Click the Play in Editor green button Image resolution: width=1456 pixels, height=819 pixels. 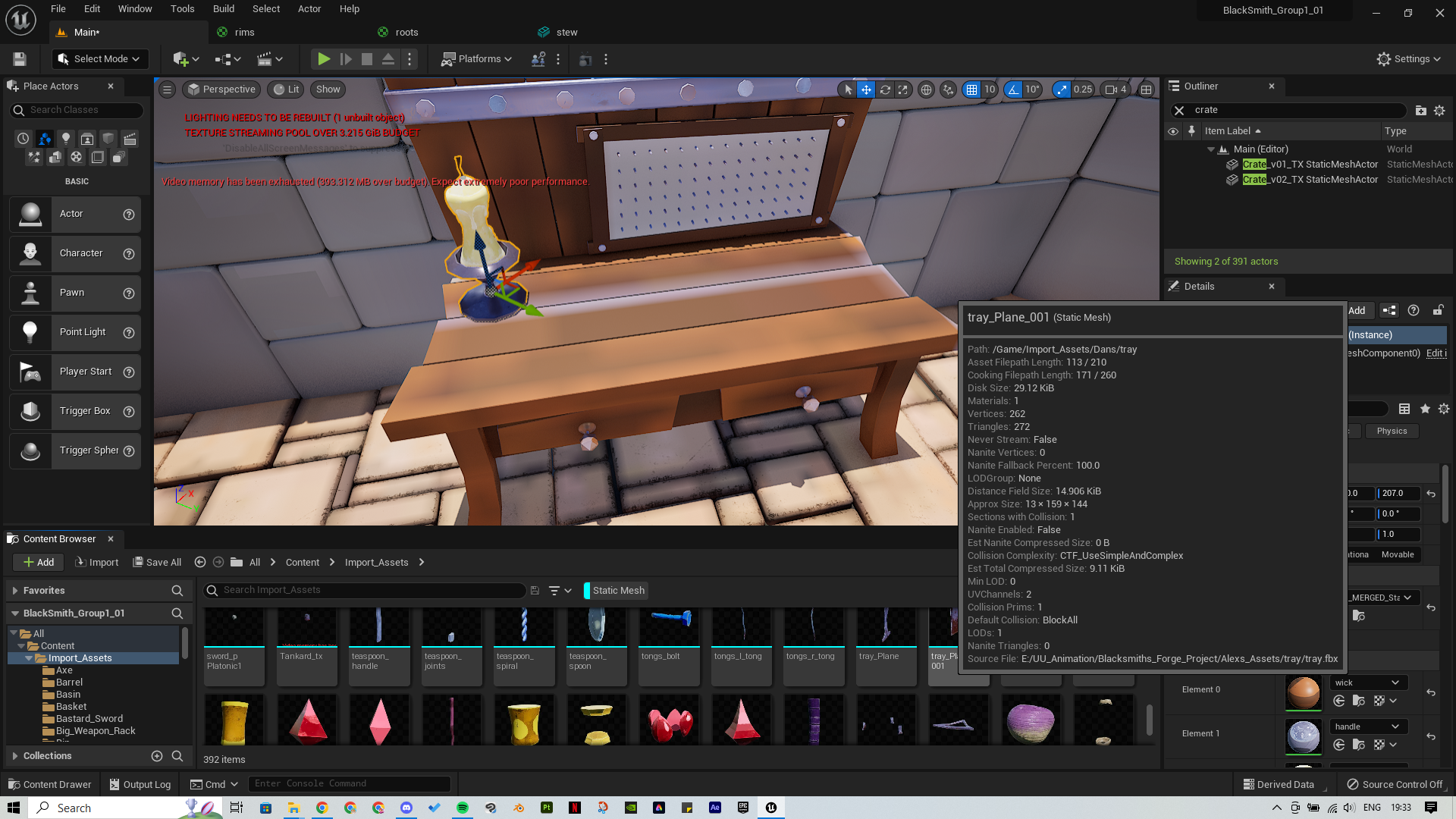(324, 59)
